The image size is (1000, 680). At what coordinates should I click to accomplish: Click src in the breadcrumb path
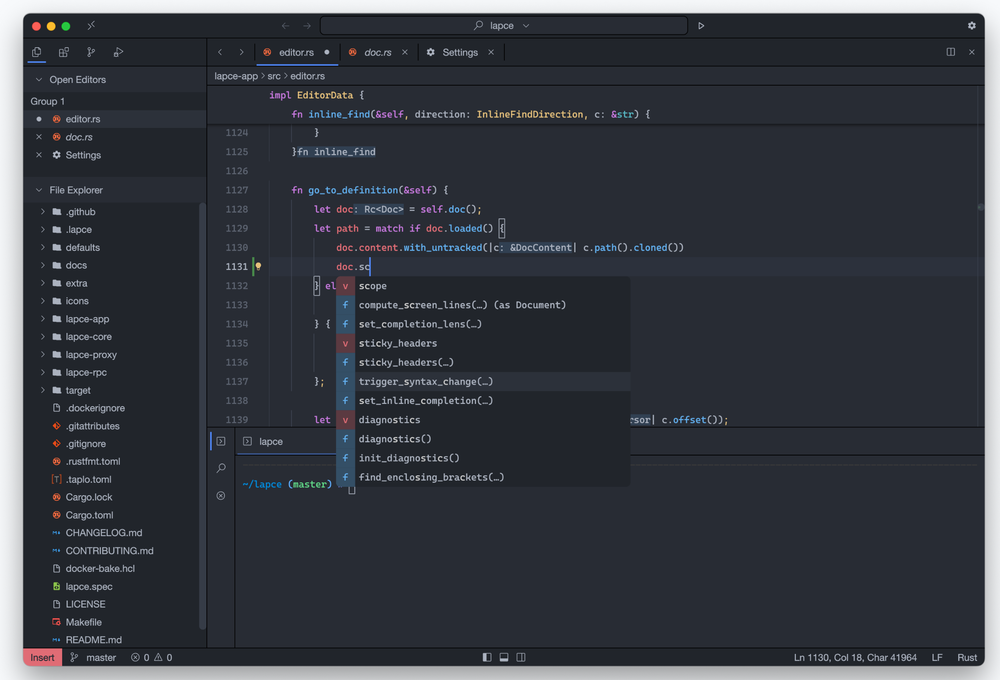[274, 76]
